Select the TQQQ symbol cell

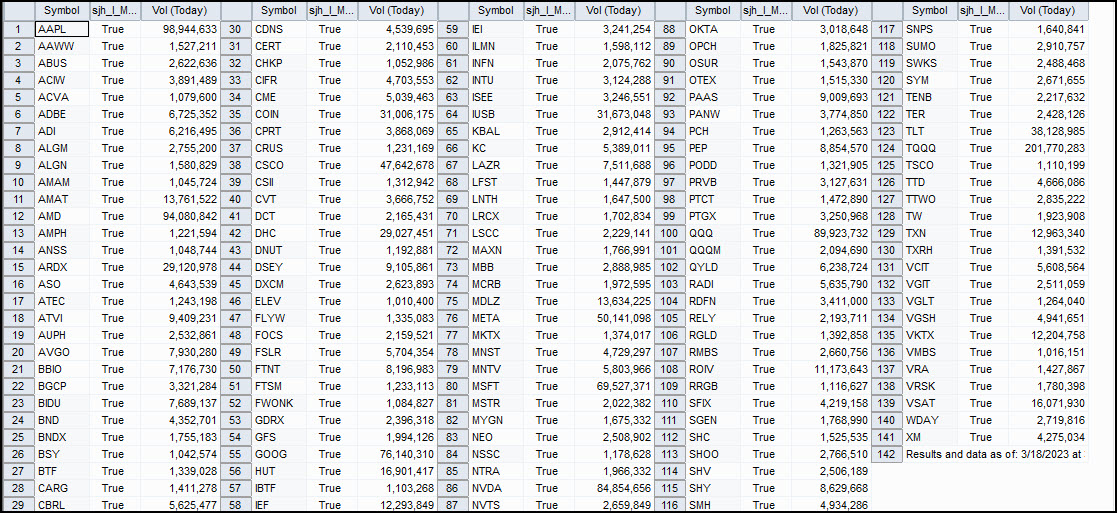[x=930, y=148]
